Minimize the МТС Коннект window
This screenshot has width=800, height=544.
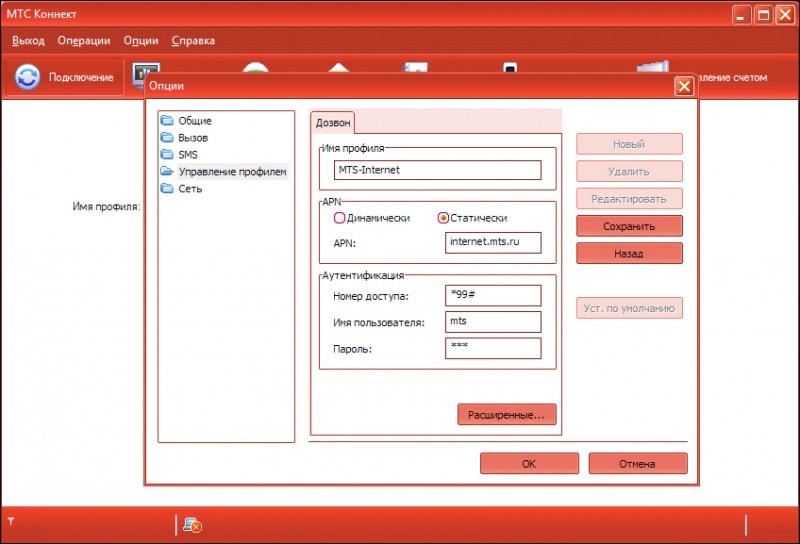click(x=741, y=15)
